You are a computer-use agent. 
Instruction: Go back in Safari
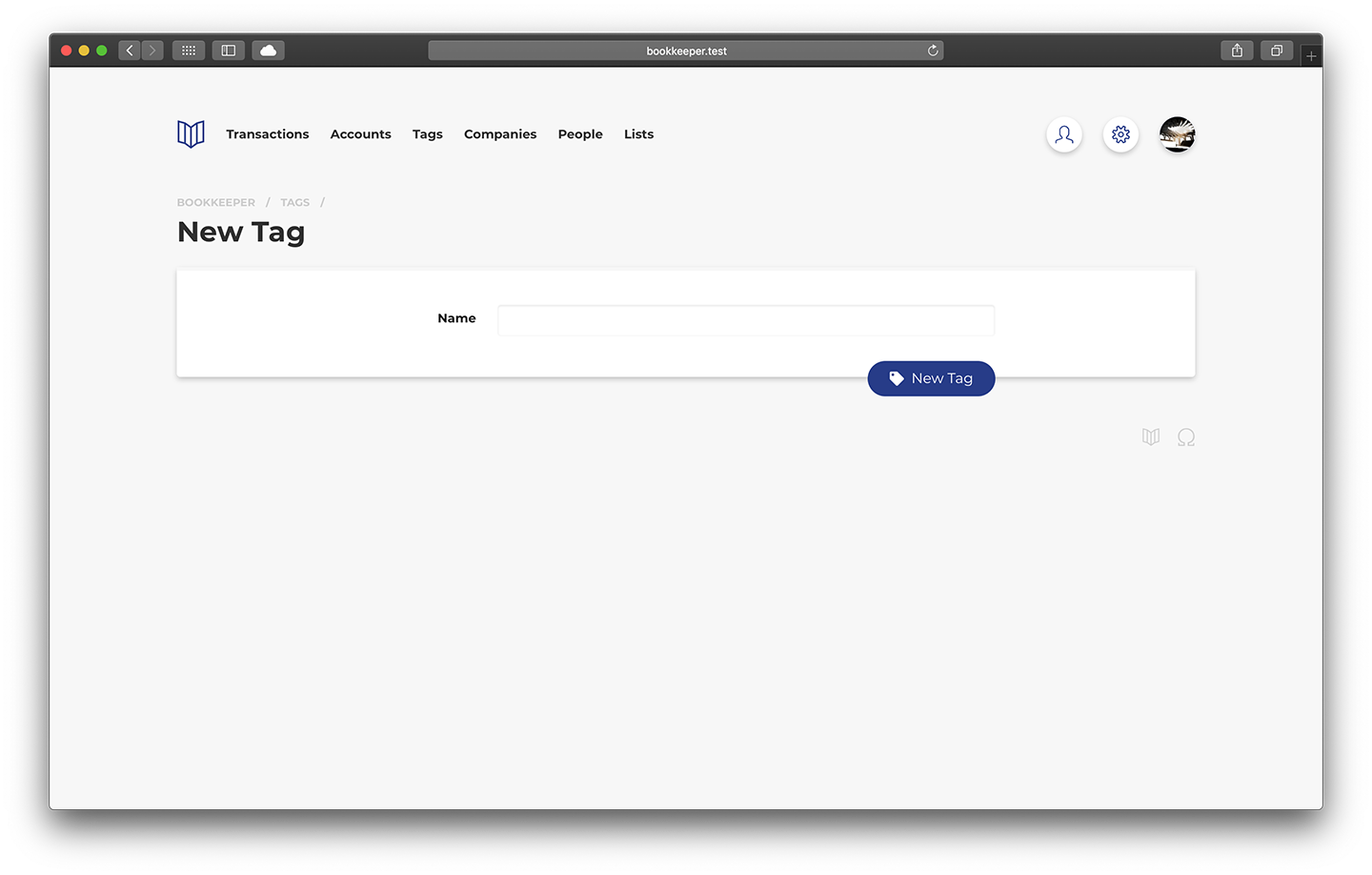[x=130, y=51]
